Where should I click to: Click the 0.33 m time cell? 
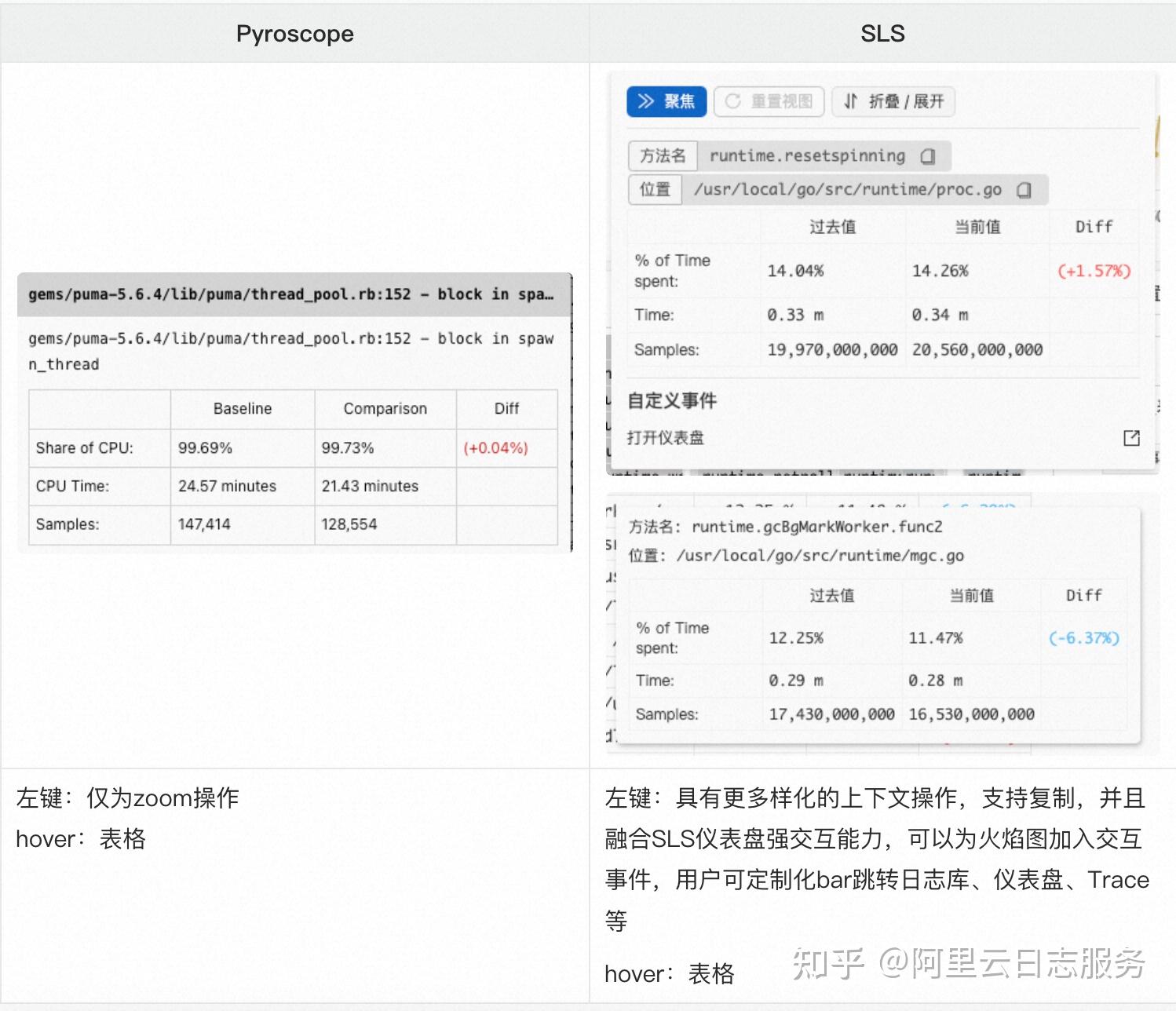[796, 315]
